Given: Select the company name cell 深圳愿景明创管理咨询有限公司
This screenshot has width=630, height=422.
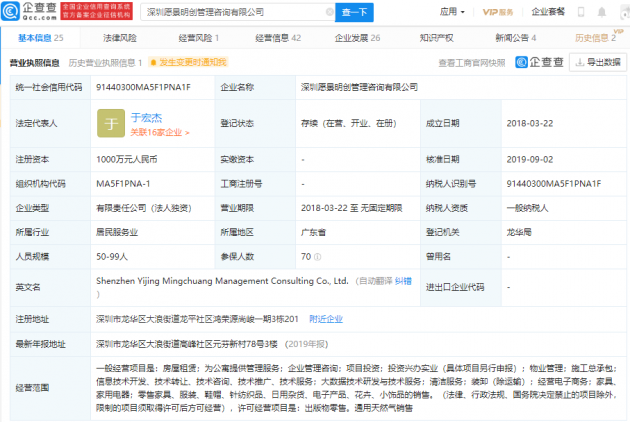Looking at the screenshot, I should [x=359, y=87].
